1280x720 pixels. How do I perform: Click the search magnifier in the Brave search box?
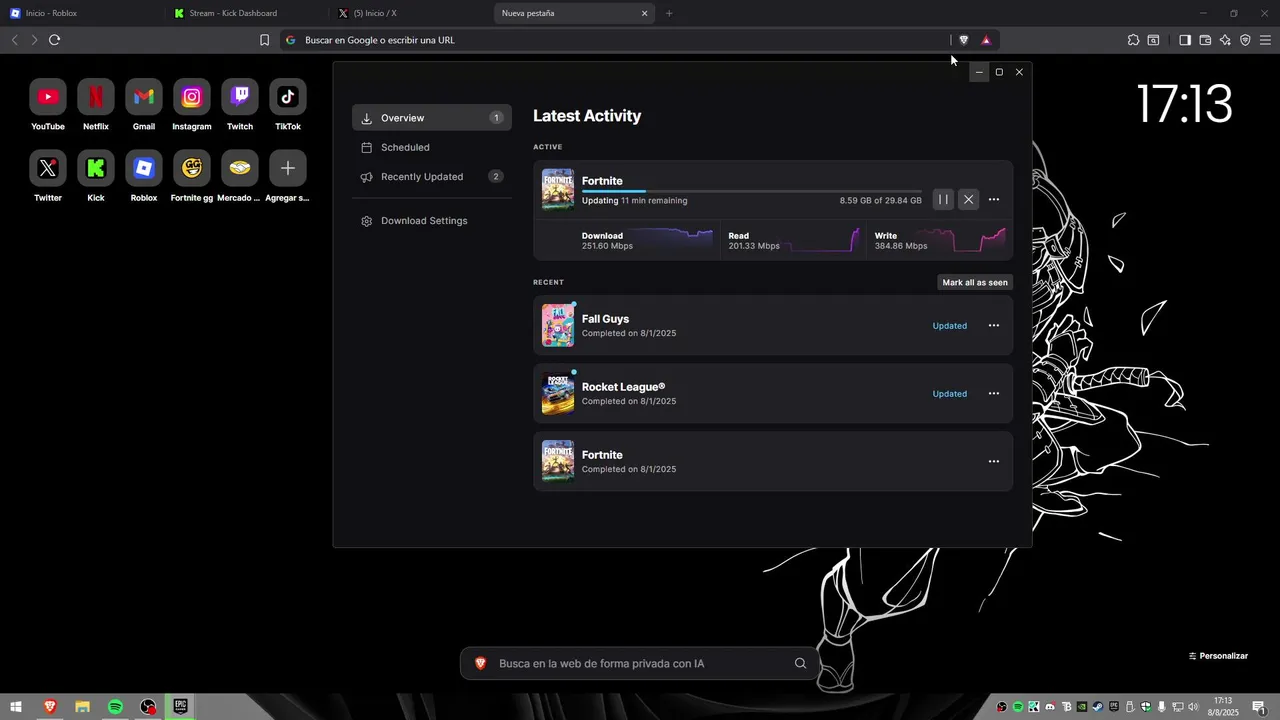tap(800, 663)
